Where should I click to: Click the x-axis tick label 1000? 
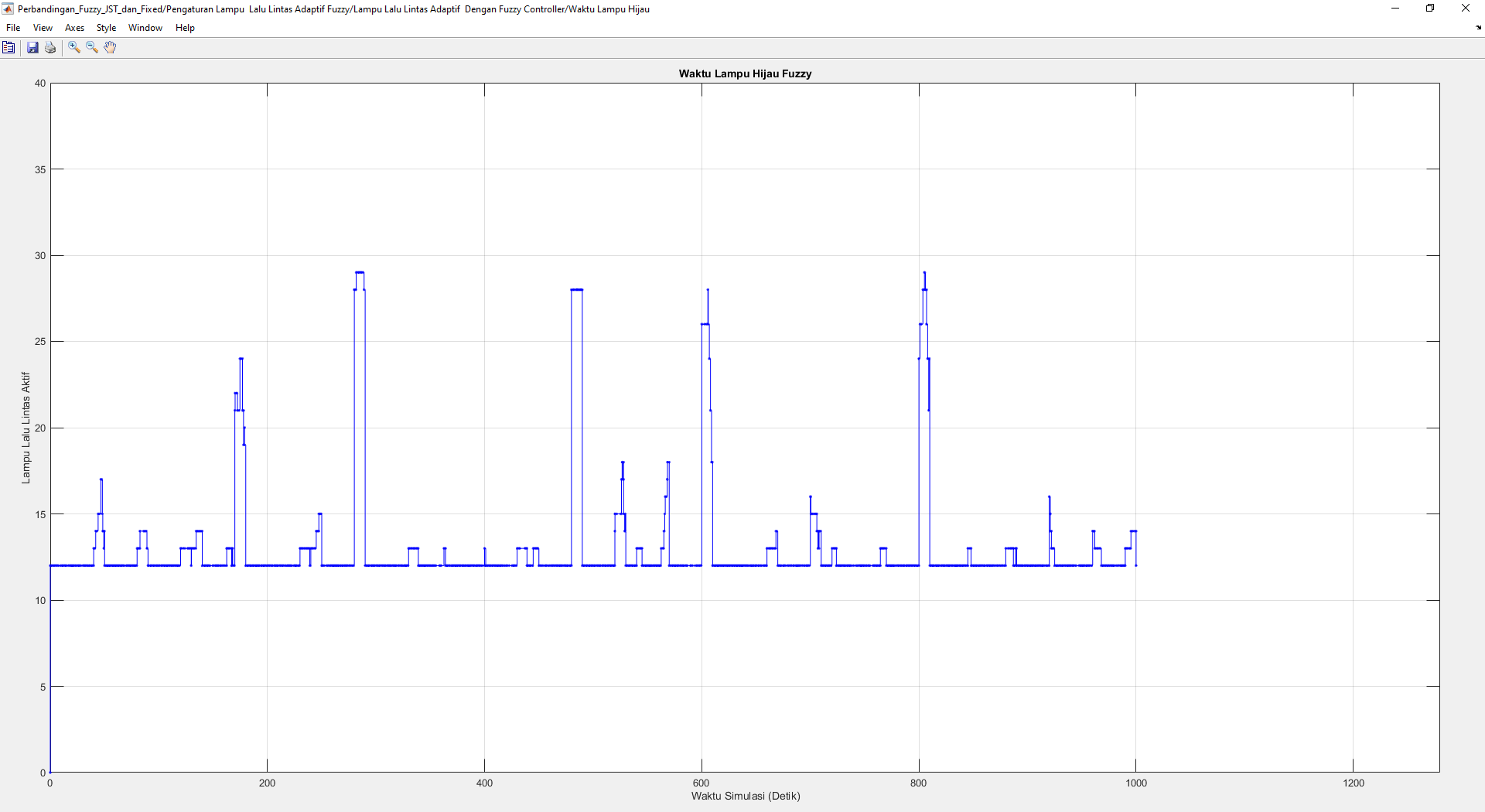1136,783
